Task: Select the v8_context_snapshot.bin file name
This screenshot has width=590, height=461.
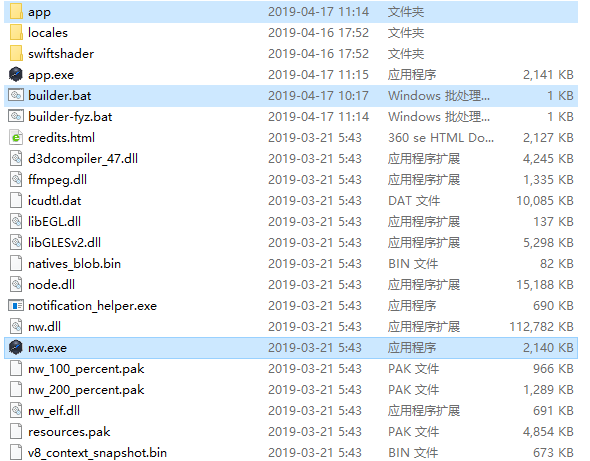Action: 97,453
